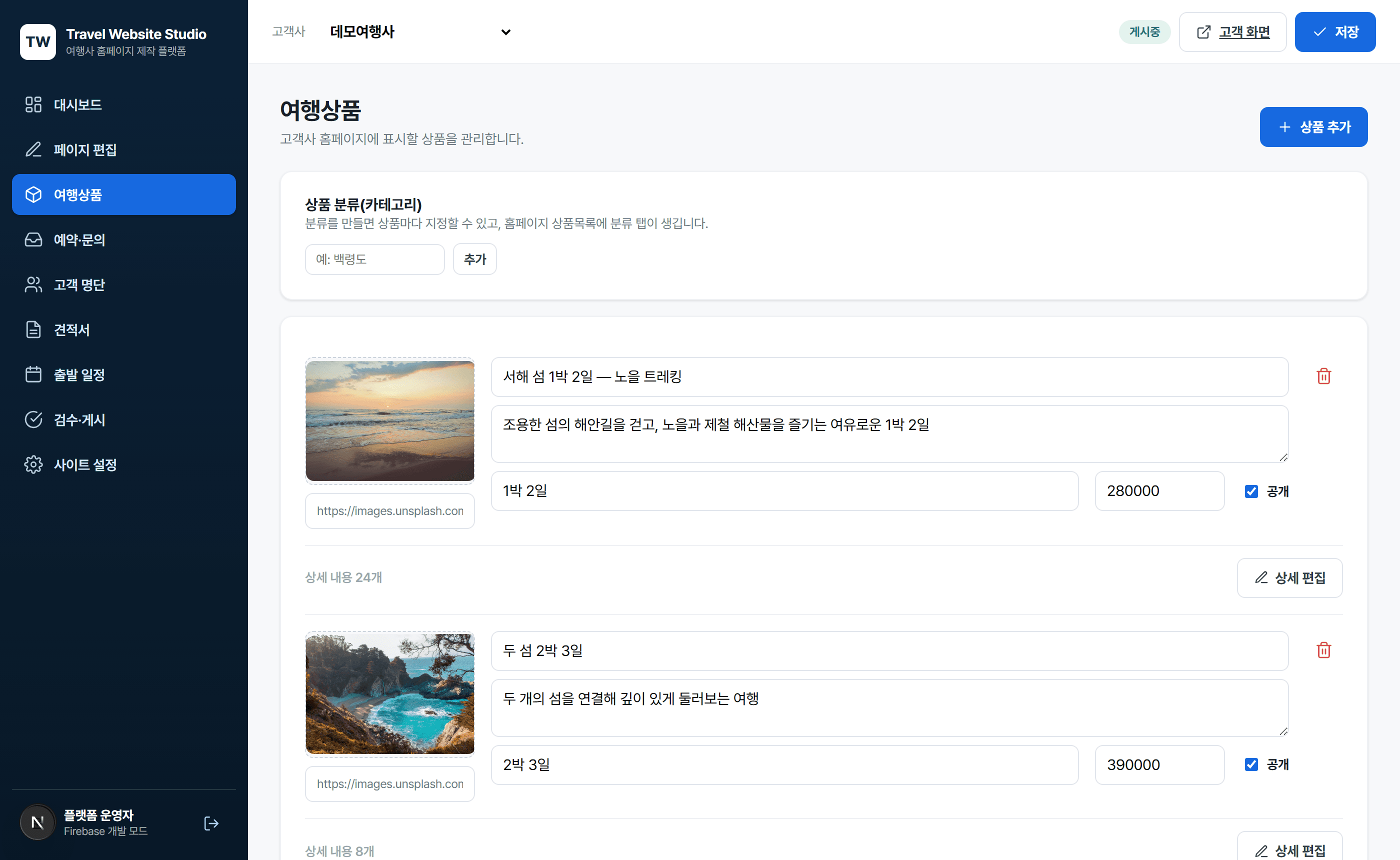Click the image URL field under cove photo

click(x=389, y=784)
